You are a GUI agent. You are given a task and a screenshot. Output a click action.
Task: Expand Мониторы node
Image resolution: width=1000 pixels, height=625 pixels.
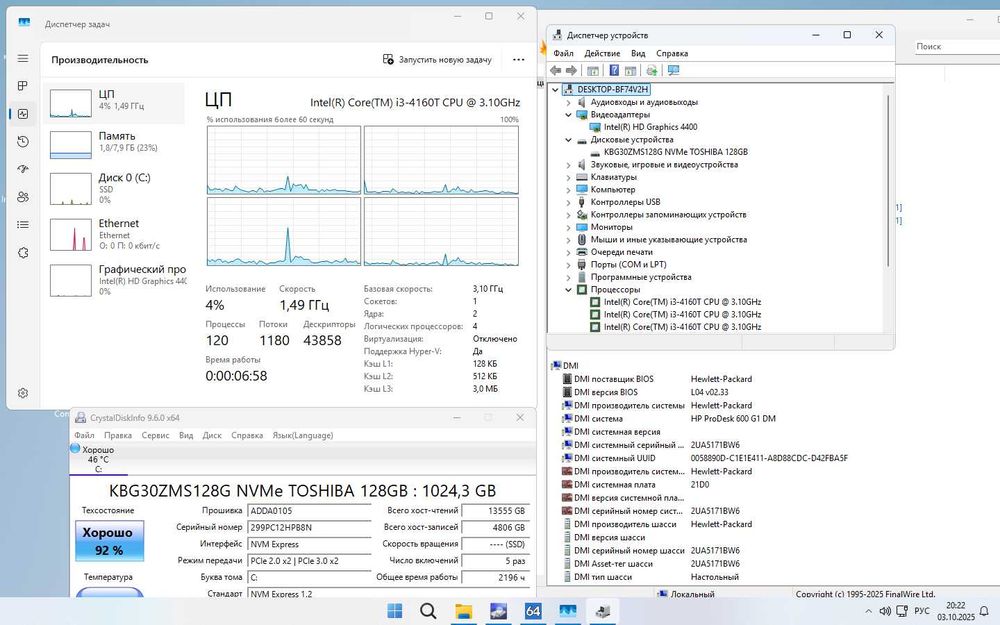pyautogui.click(x=568, y=227)
